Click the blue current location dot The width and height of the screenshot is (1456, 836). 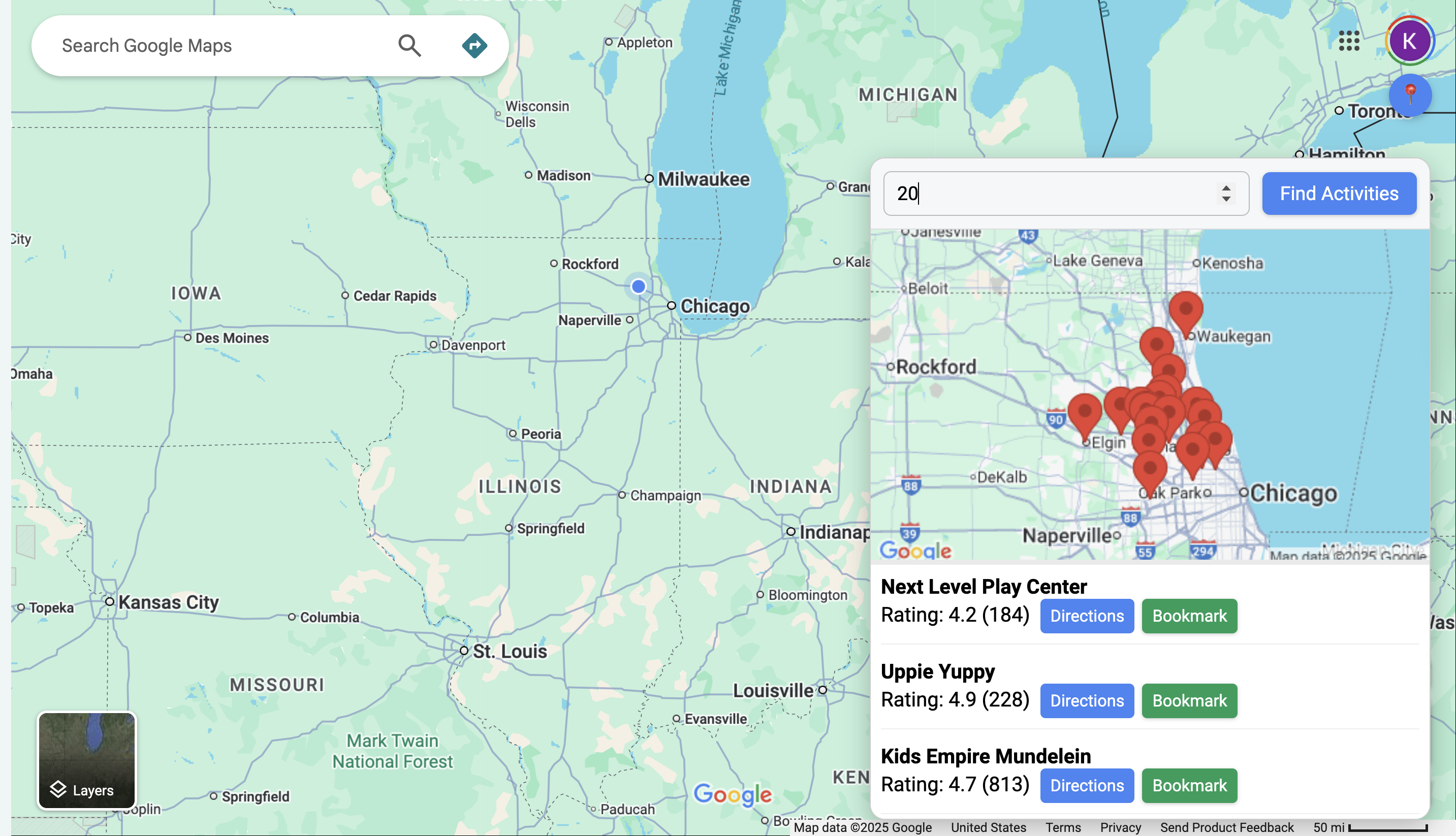point(638,286)
